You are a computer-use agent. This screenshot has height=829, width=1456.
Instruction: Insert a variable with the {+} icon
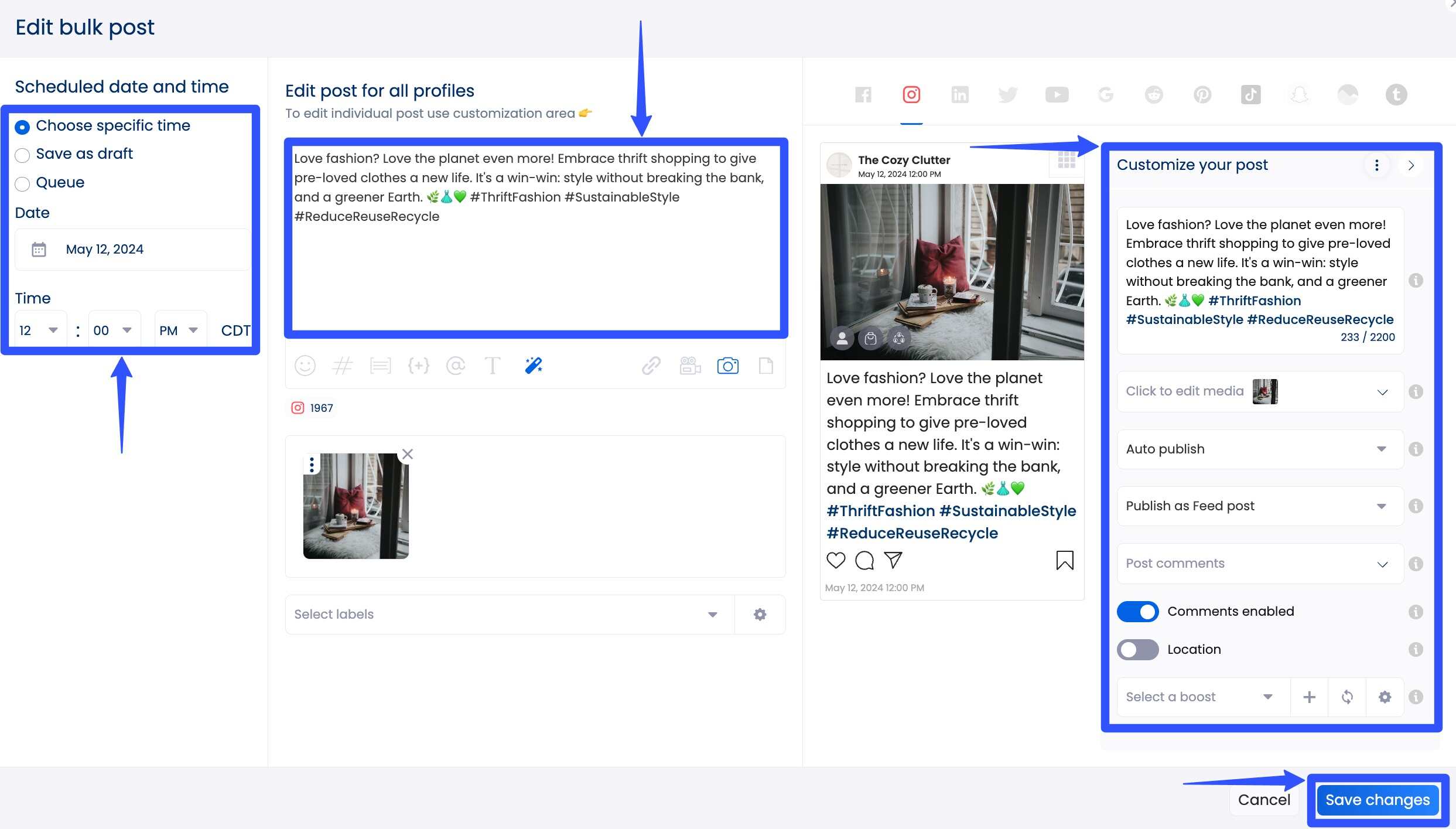[x=419, y=365]
